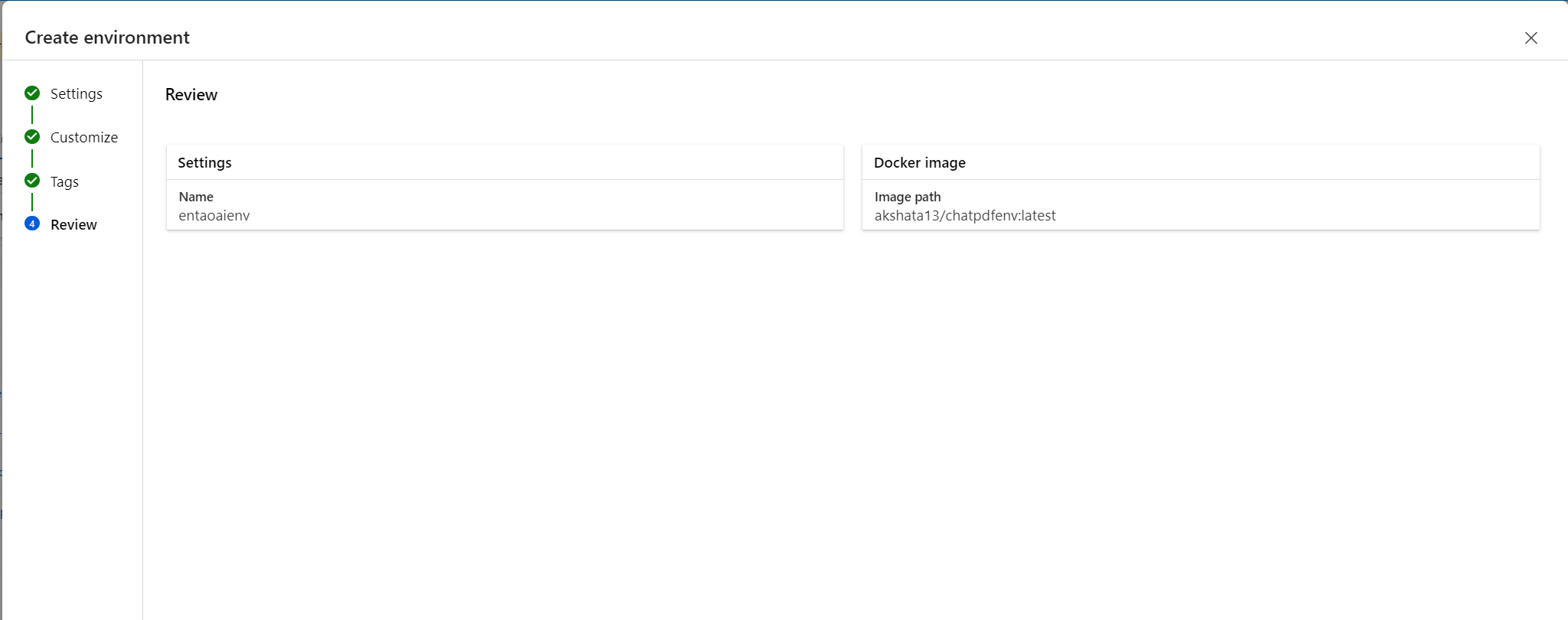Go to the Customize step

click(84, 137)
